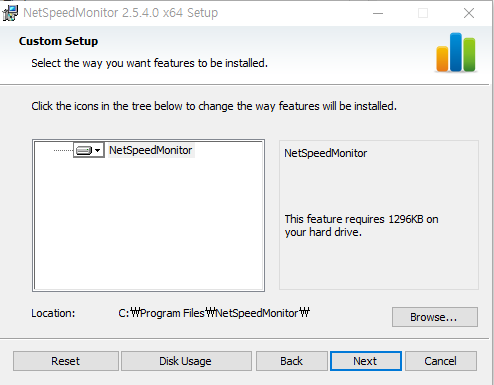Image resolution: width=494 pixels, height=385 pixels.
Task: Minimize the setup window
Action: pyautogui.click(x=378, y=13)
